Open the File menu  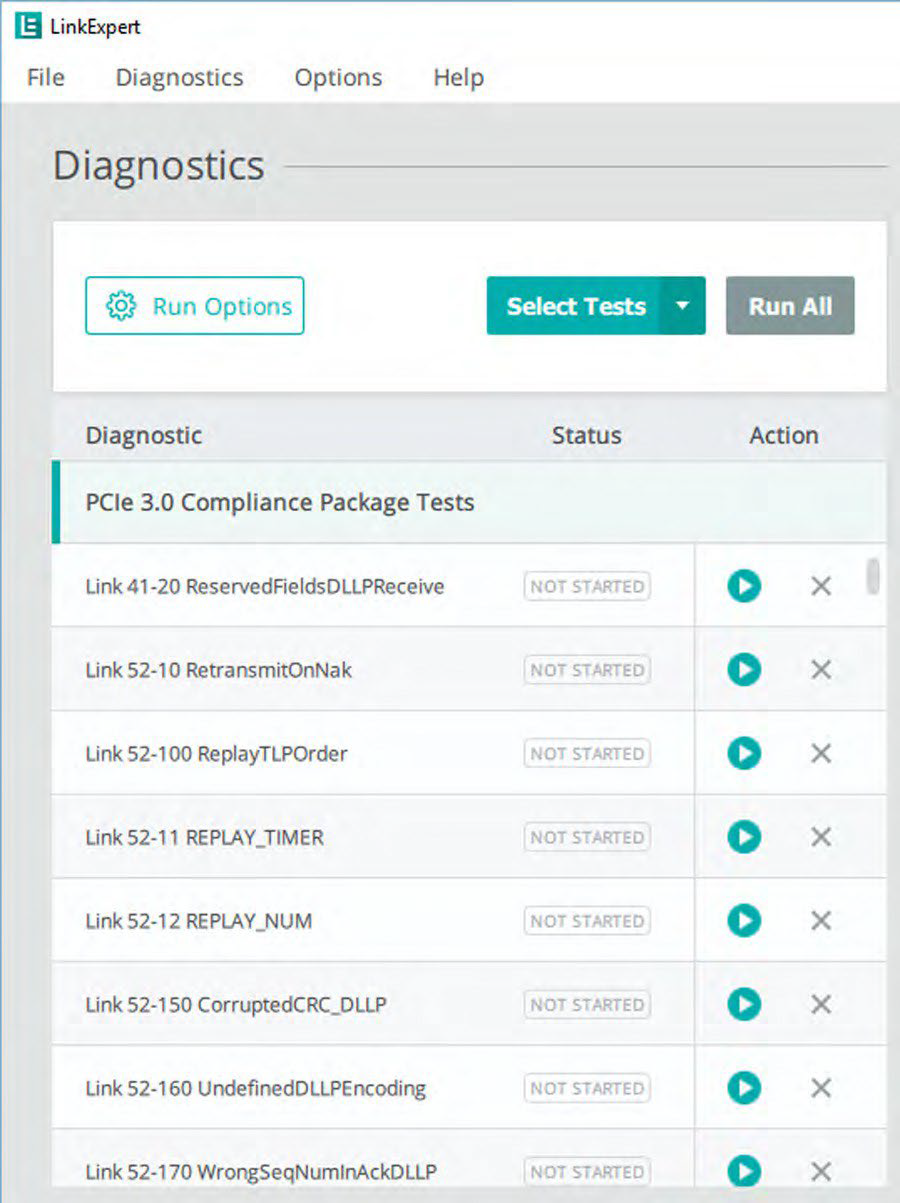pos(46,77)
